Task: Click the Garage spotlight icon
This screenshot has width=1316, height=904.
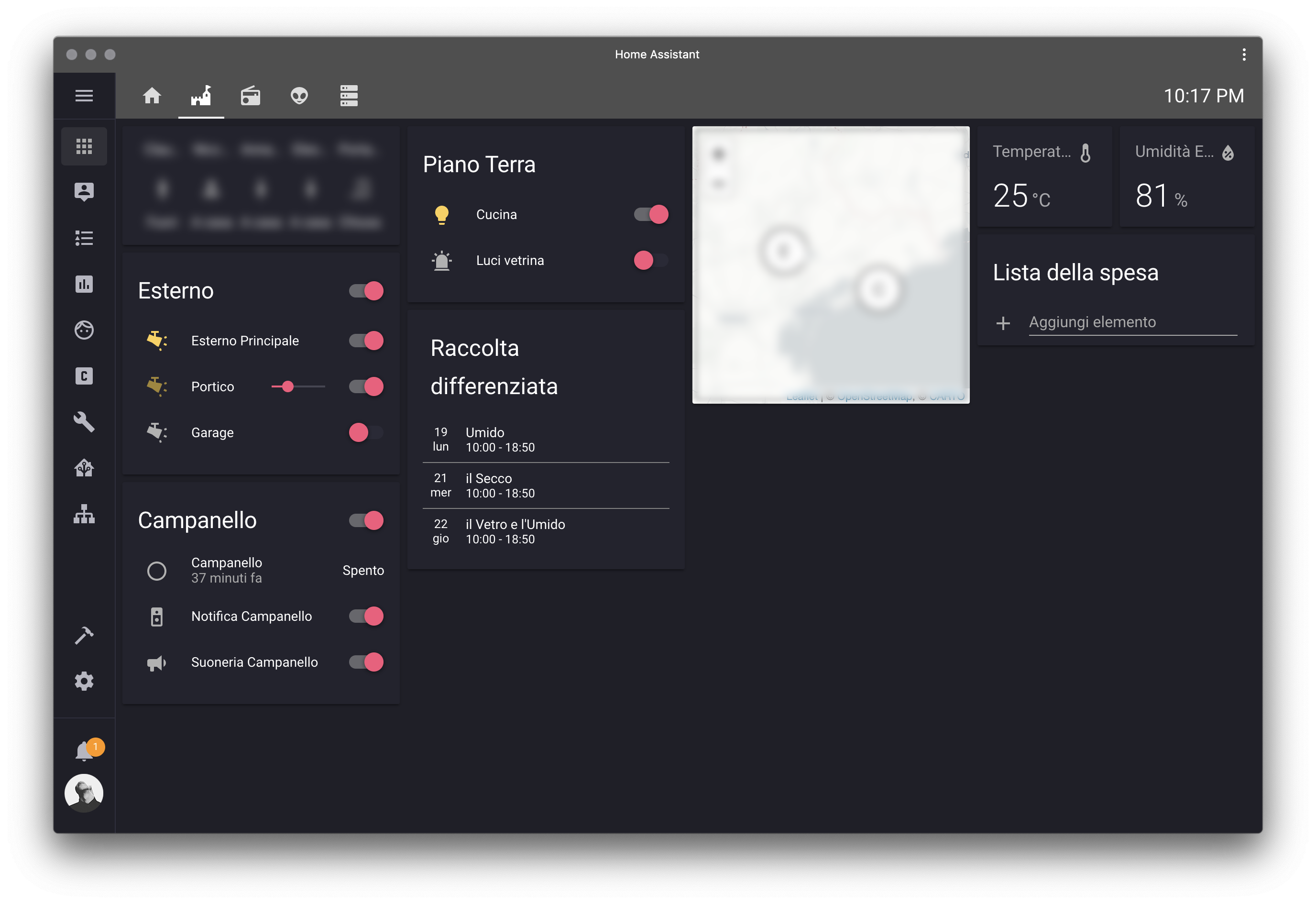Action: [x=157, y=433]
